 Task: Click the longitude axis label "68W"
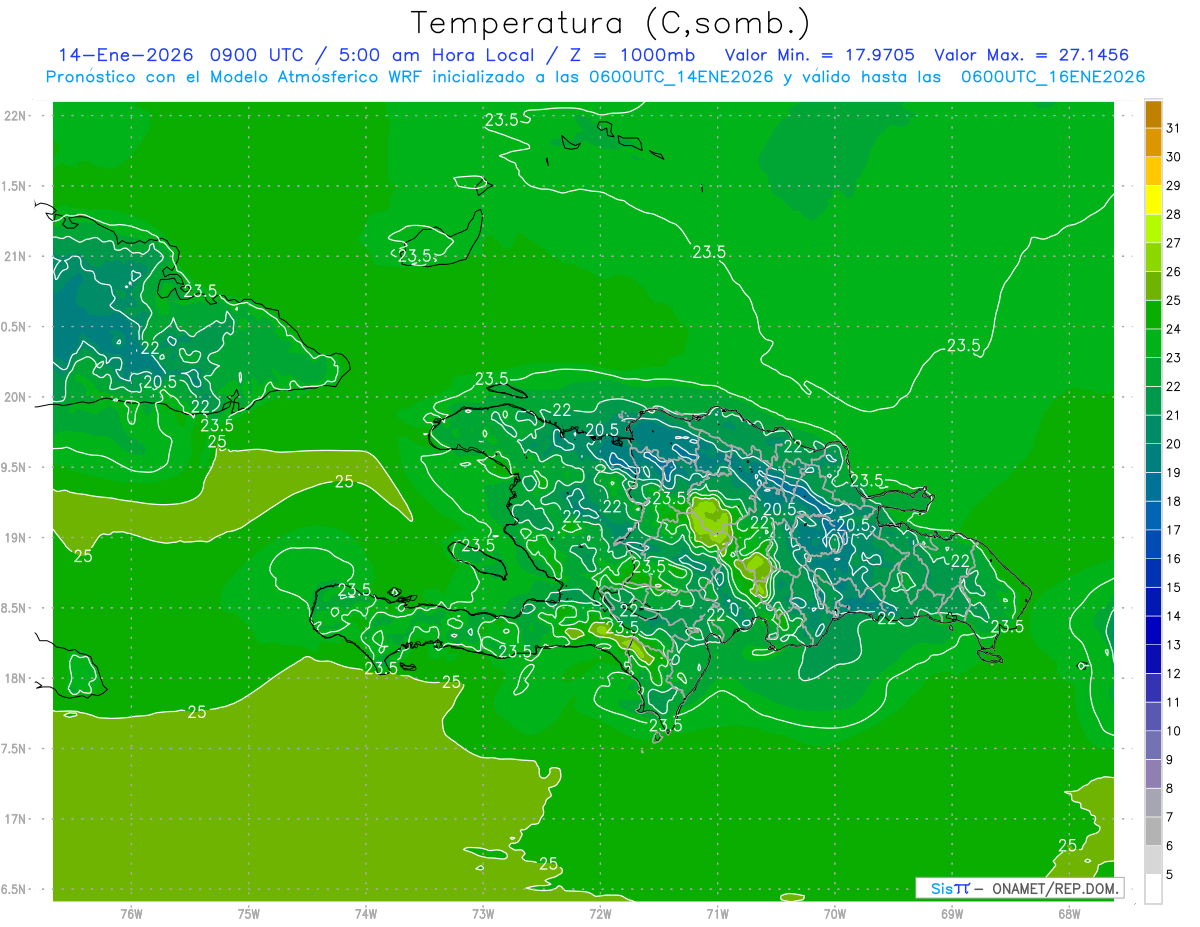[1069, 915]
